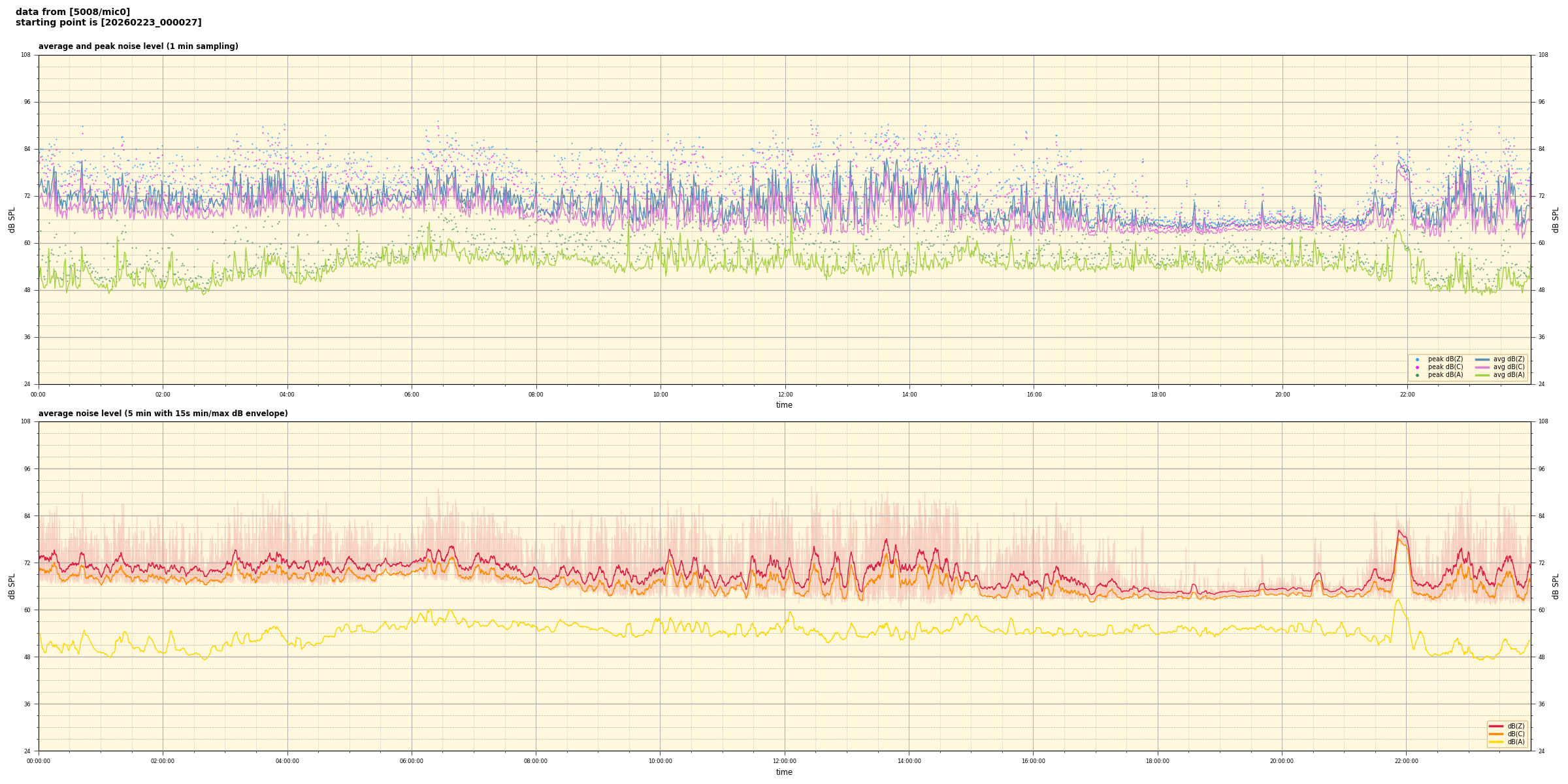This screenshot has width=1568, height=784.
Task: Click the 'average noise level (5 min' chart title
Action: 163,414
